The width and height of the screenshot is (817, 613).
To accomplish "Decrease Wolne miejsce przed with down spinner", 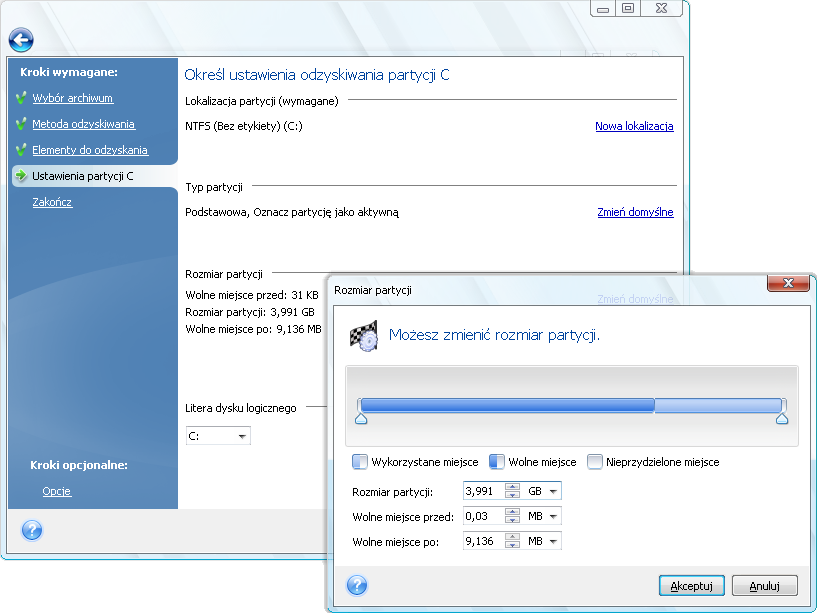I will pos(513,520).
